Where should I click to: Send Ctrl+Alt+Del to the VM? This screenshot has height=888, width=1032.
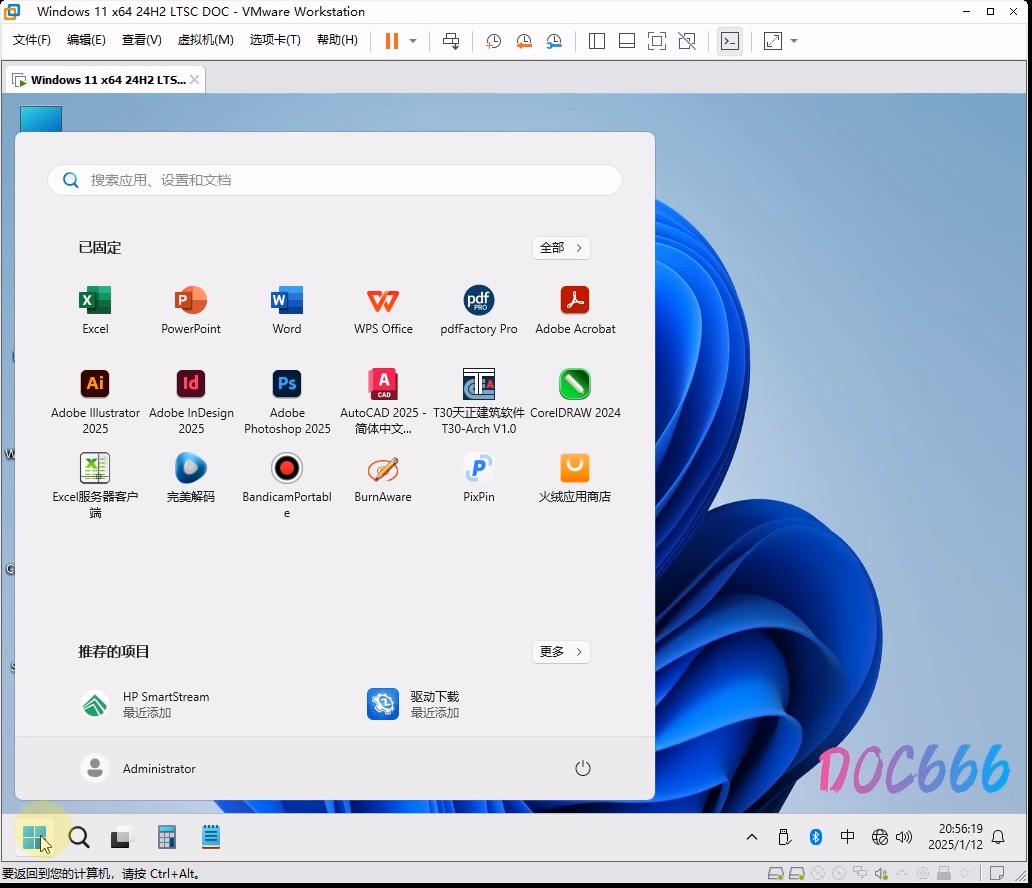coord(451,41)
